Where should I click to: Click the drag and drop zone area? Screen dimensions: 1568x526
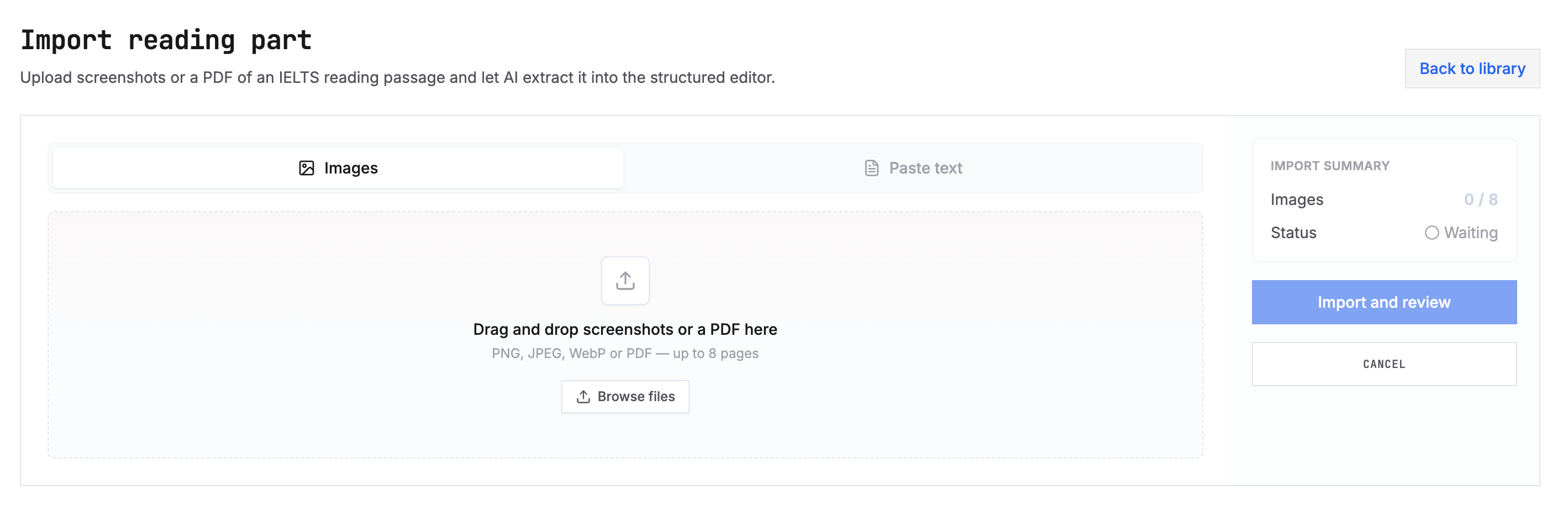point(625,335)
